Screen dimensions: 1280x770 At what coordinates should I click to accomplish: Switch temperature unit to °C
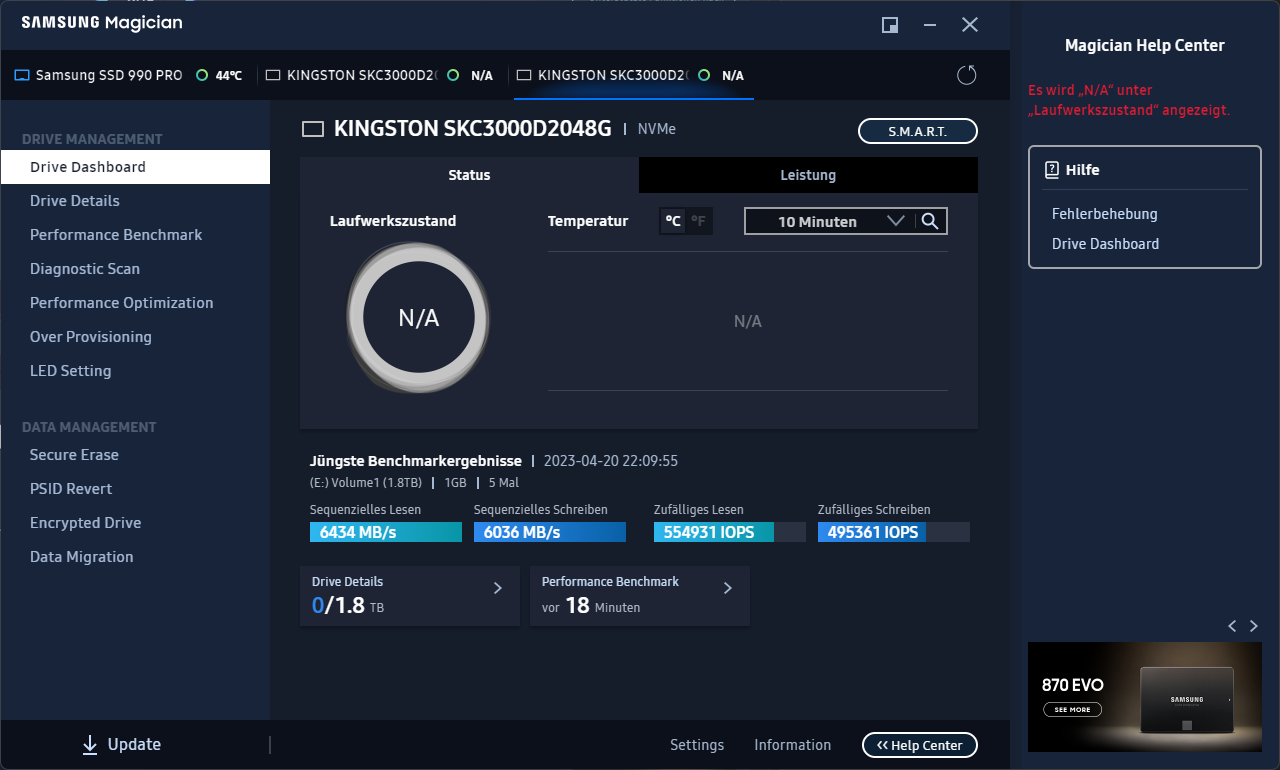673,221
